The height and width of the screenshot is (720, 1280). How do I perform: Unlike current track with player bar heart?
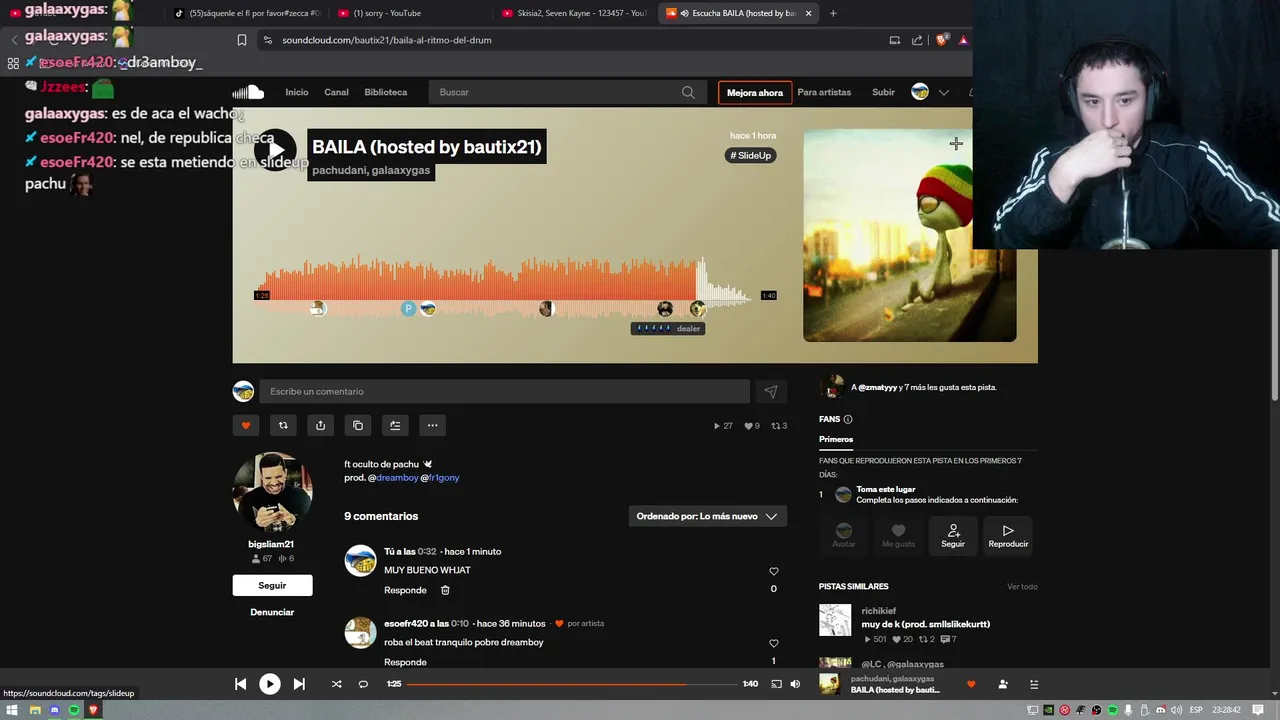pyautogui.click(x=970, y=684)
